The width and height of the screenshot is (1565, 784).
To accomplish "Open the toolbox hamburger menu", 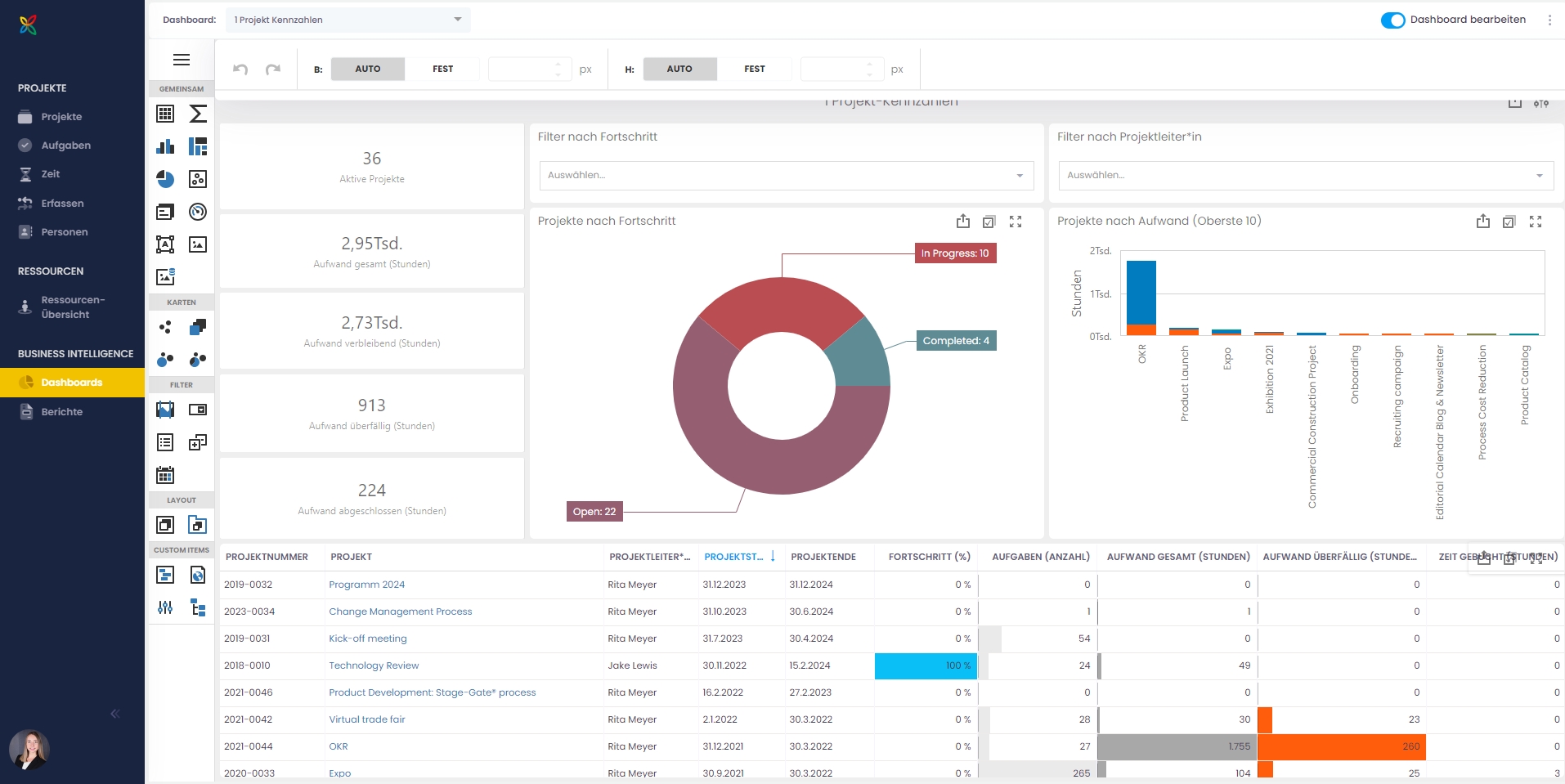I will [x=182, y=60].
